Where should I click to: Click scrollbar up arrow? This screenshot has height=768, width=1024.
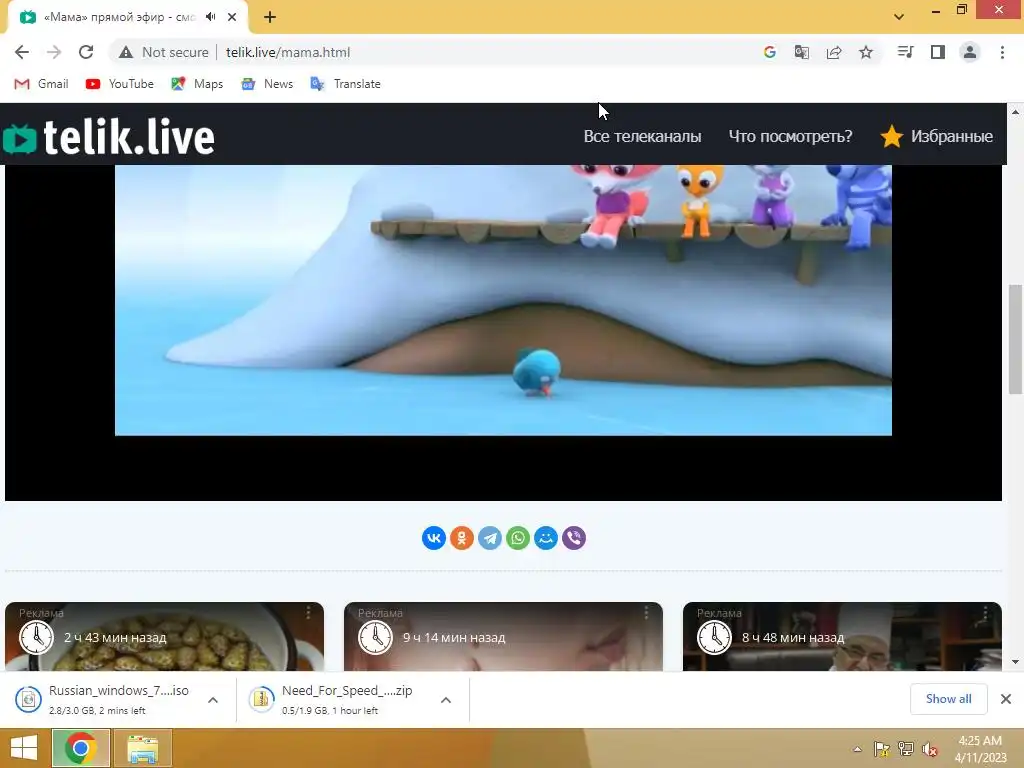click(x=1015, y=112)
